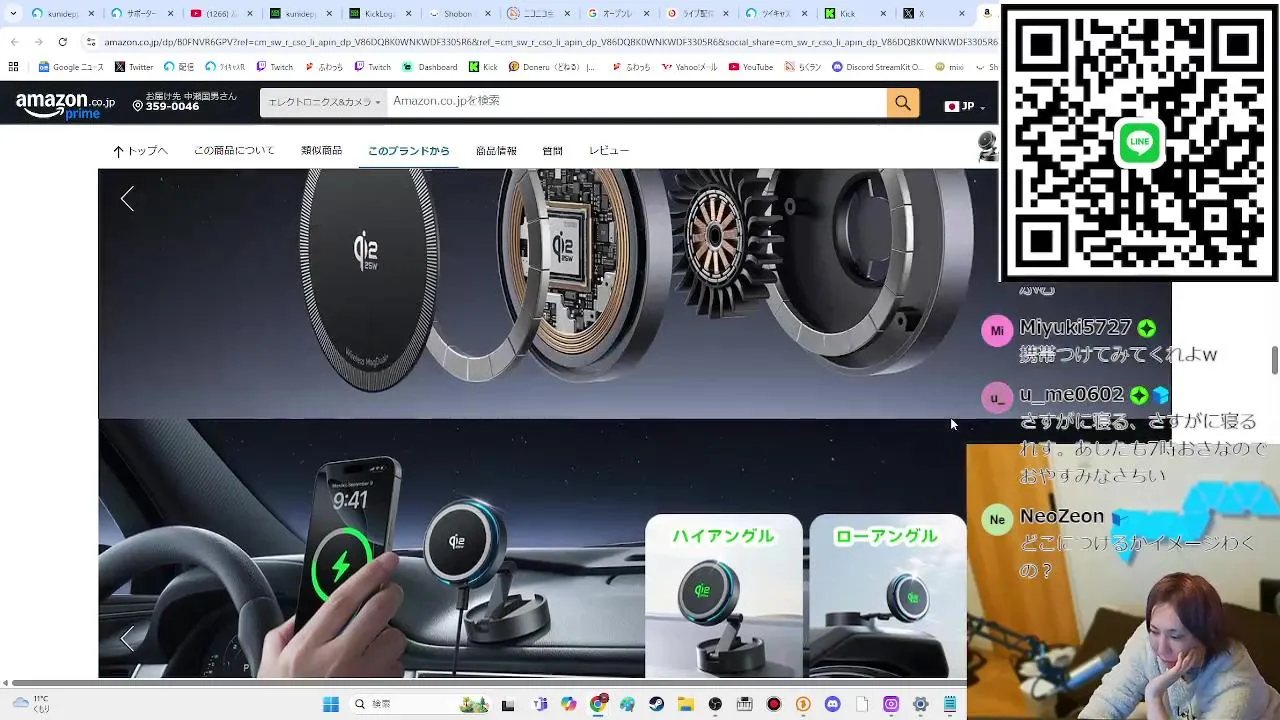The width and height of the screenshot is (1280, 720).
Task: Open the Dashboard bookmark
Action: click(x=430, y=67)
